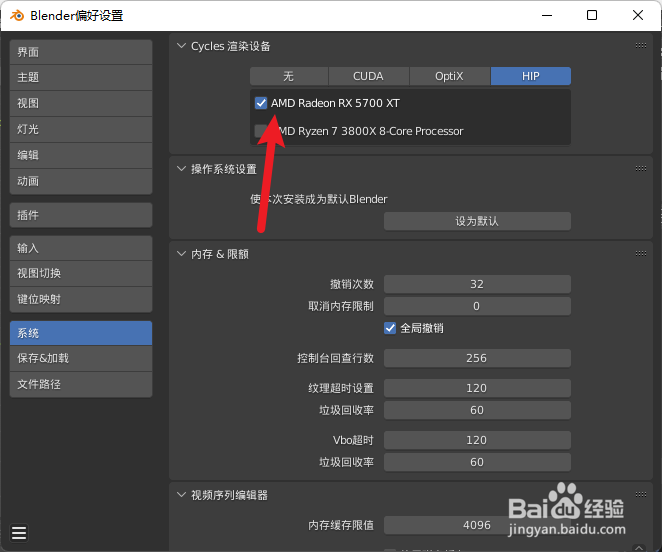Collapse the Cycles 渲染设备 panel
Viewport: 662px width, 552px height.
182,46
